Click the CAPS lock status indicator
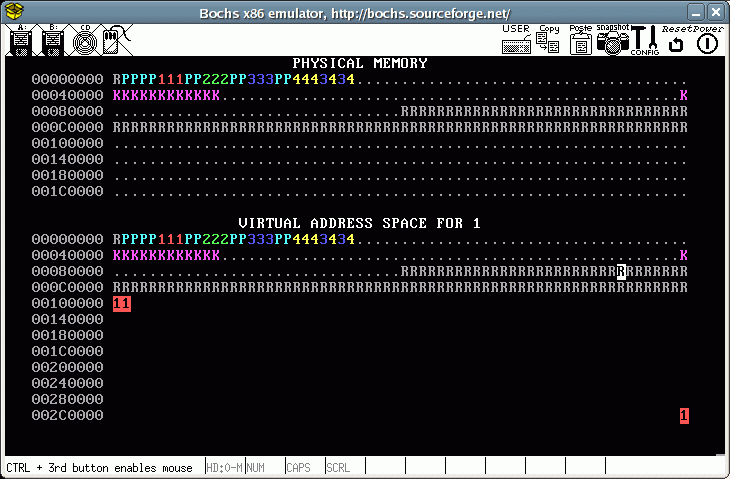Viewport: 730px width, 479px height. [297, 467]
